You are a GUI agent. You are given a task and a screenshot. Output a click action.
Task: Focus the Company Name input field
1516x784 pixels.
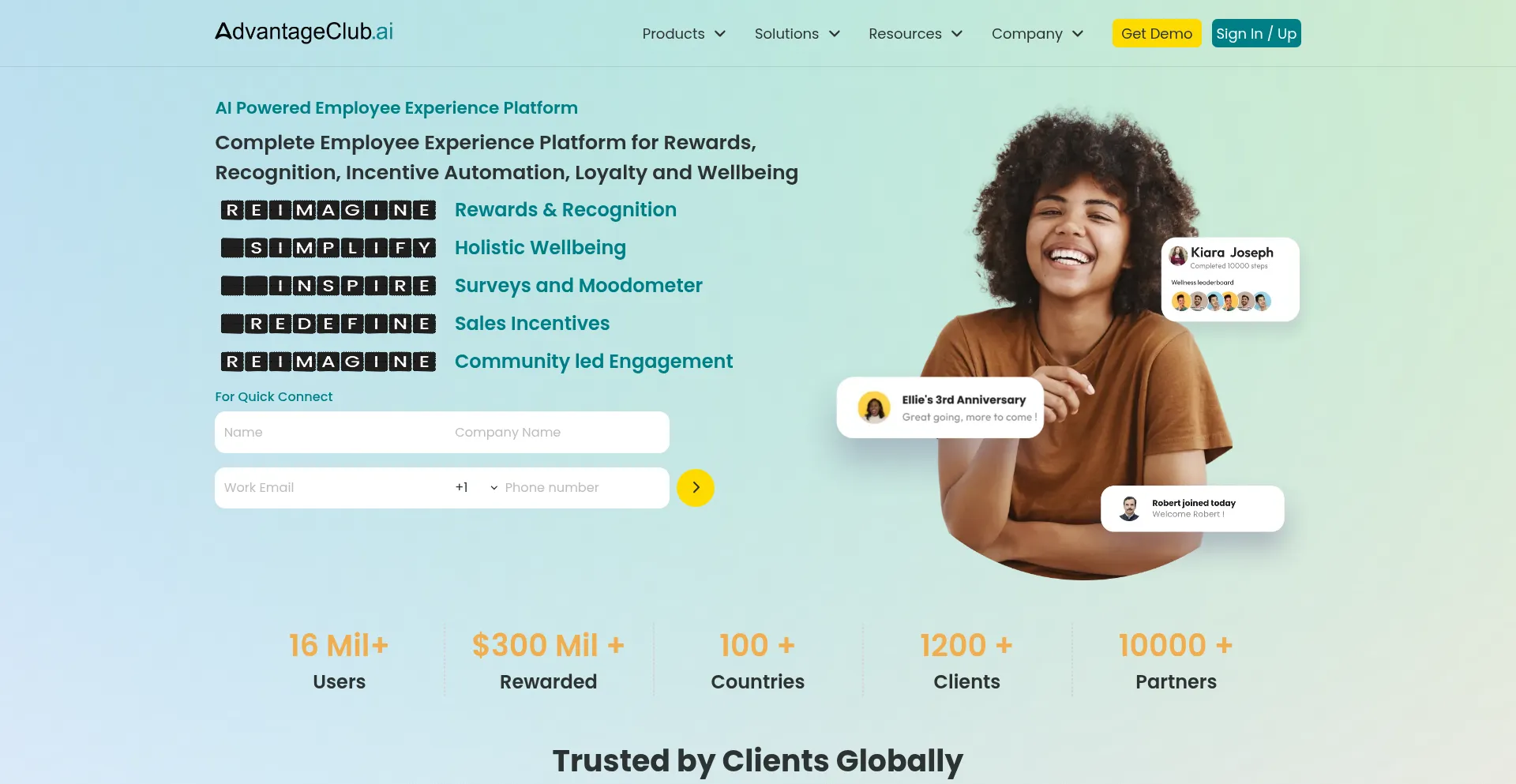click(557, 433)
